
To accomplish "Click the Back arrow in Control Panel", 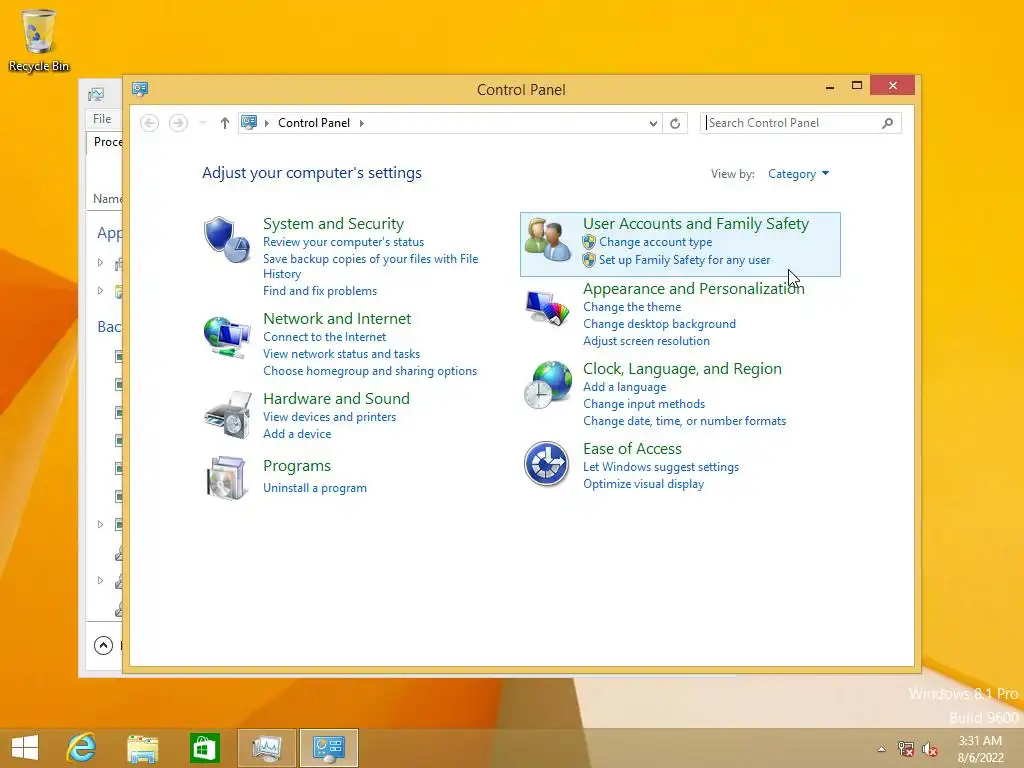I will coord(150,123).
